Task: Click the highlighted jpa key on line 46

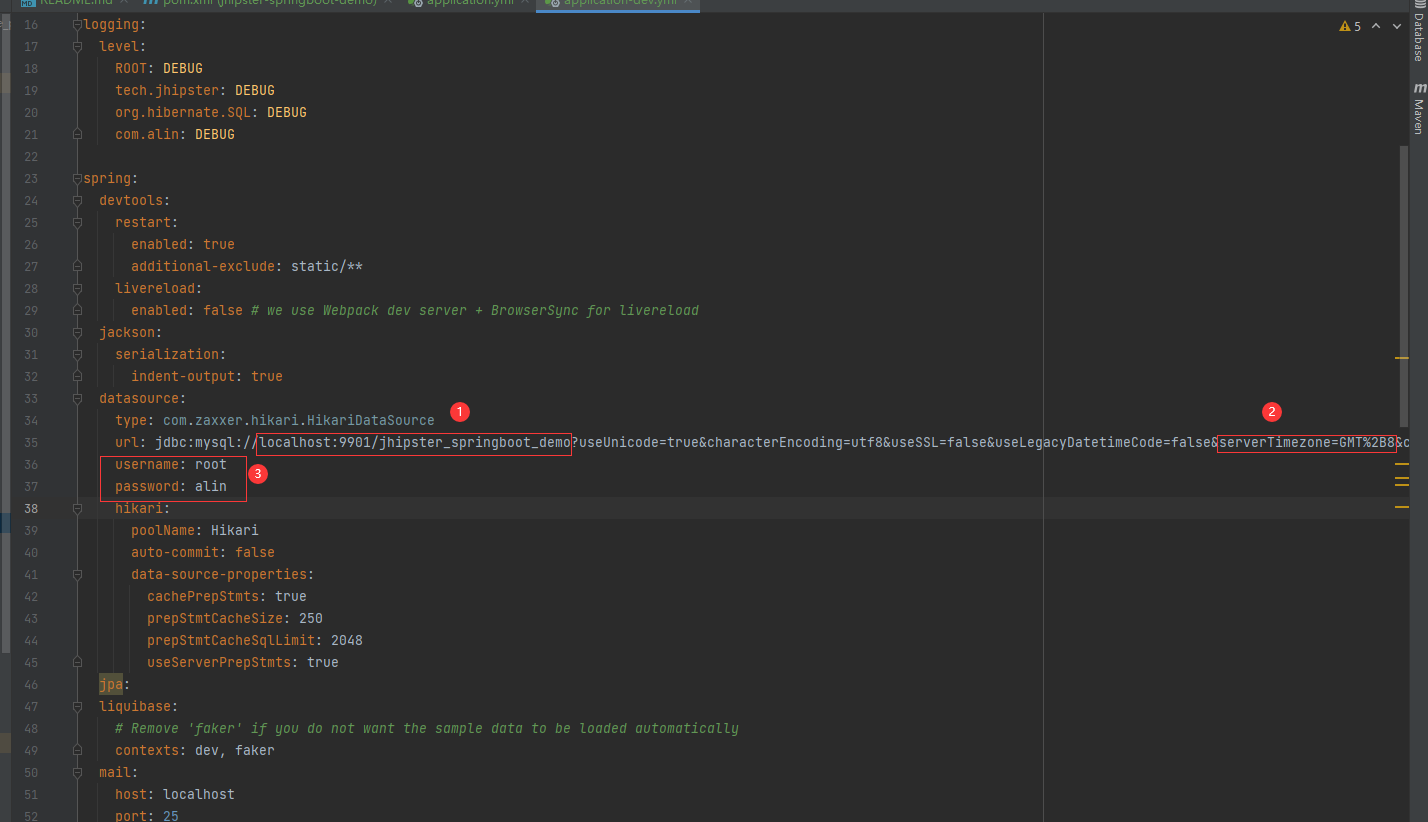Action: pyautogui.click(x=110, y=684)
